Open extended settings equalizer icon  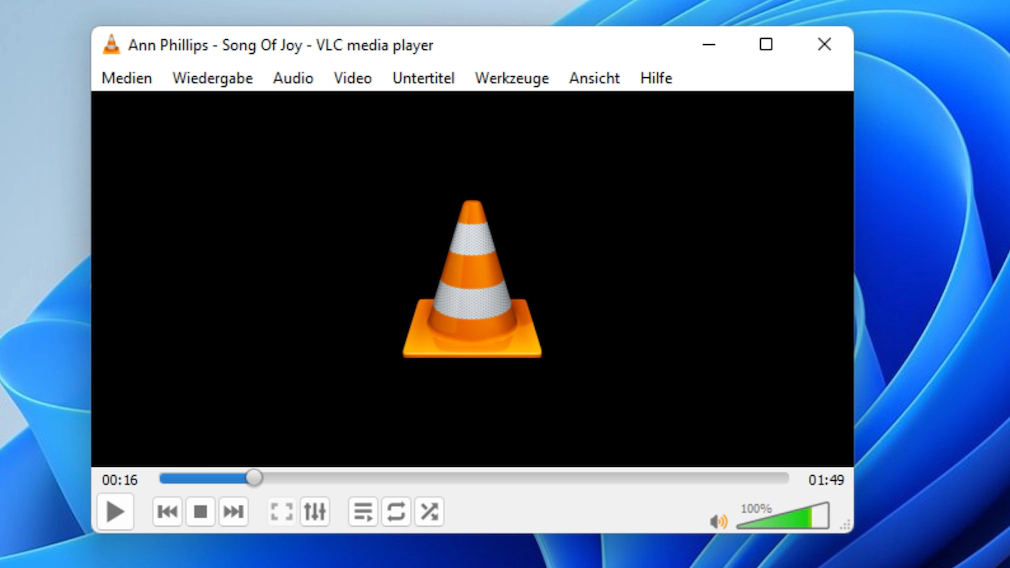(x=315, y=512)
